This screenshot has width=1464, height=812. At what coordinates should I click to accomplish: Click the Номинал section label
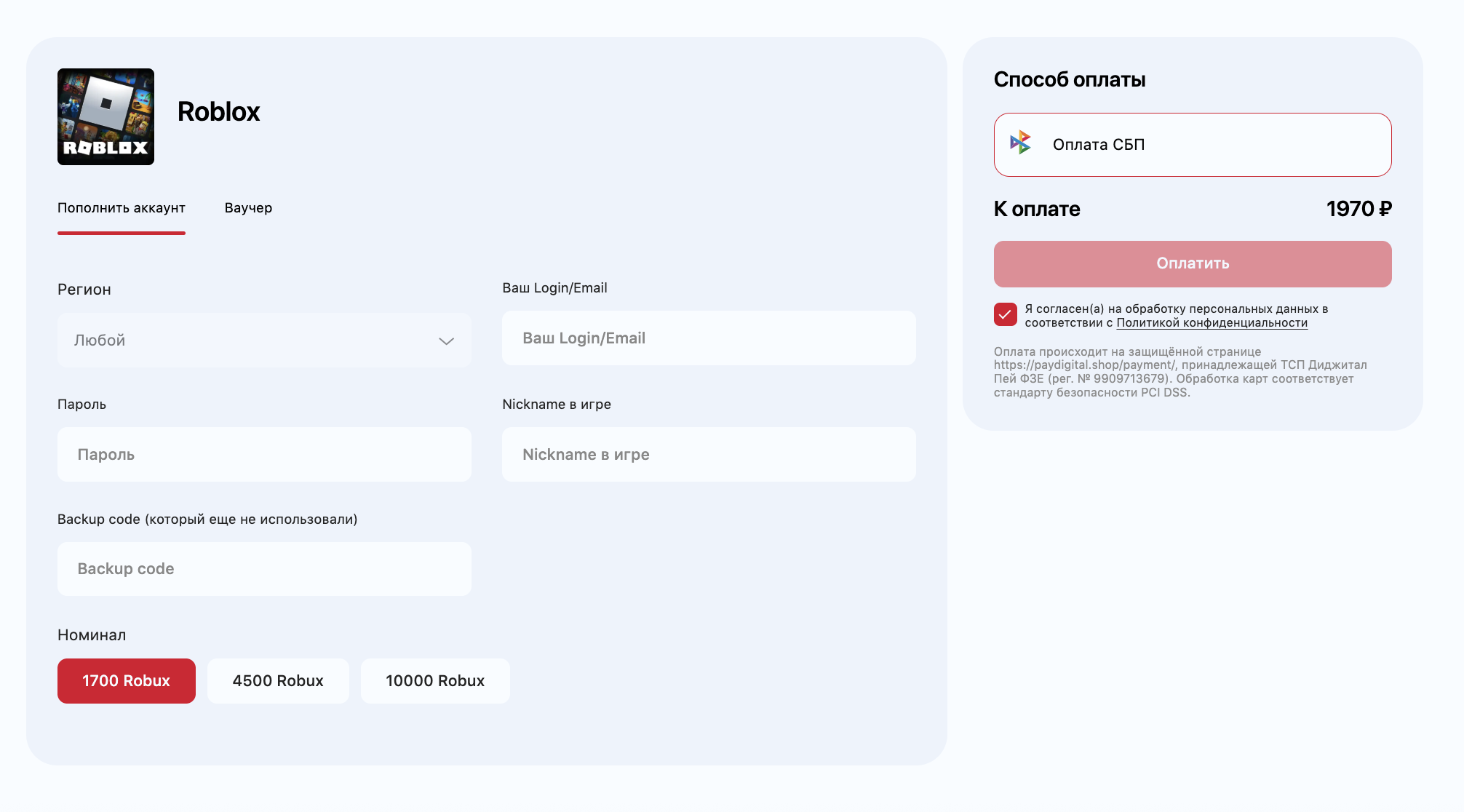click(x=92, y=635)
